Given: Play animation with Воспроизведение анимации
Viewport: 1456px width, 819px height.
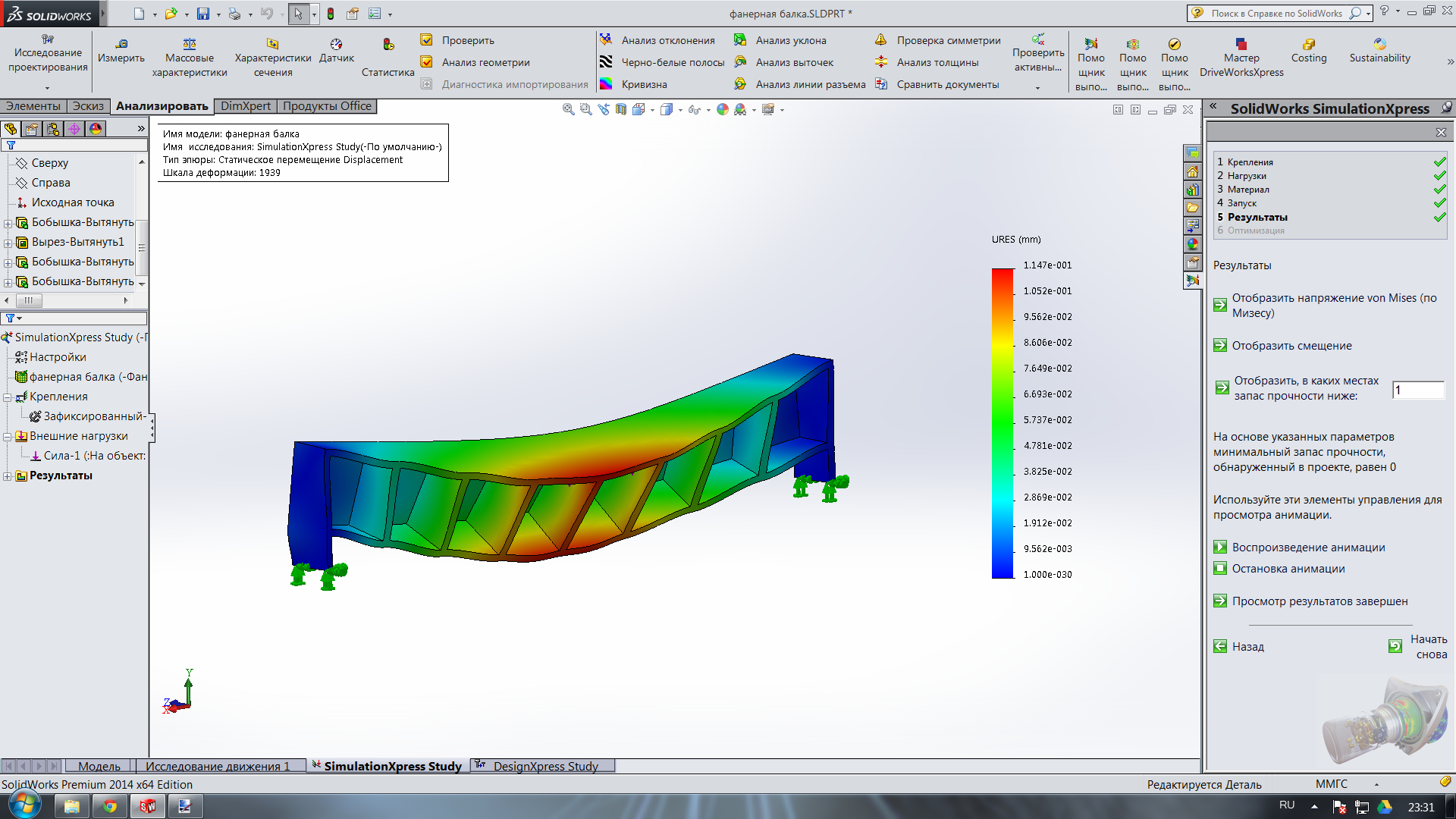Looking at the screenshot, I should pyautogui.click(x=1220, y=548).
